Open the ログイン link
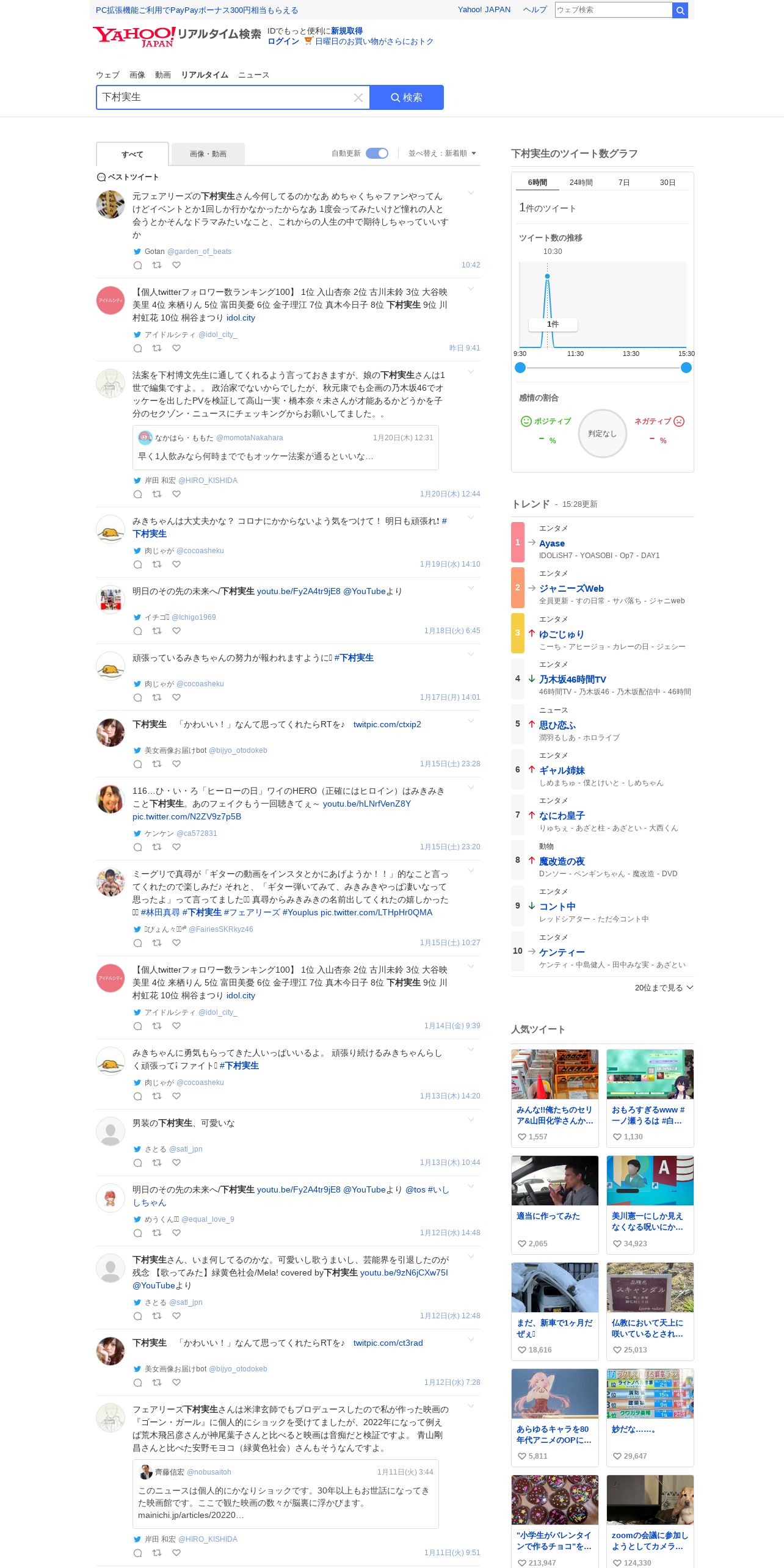 coord(283,42)
